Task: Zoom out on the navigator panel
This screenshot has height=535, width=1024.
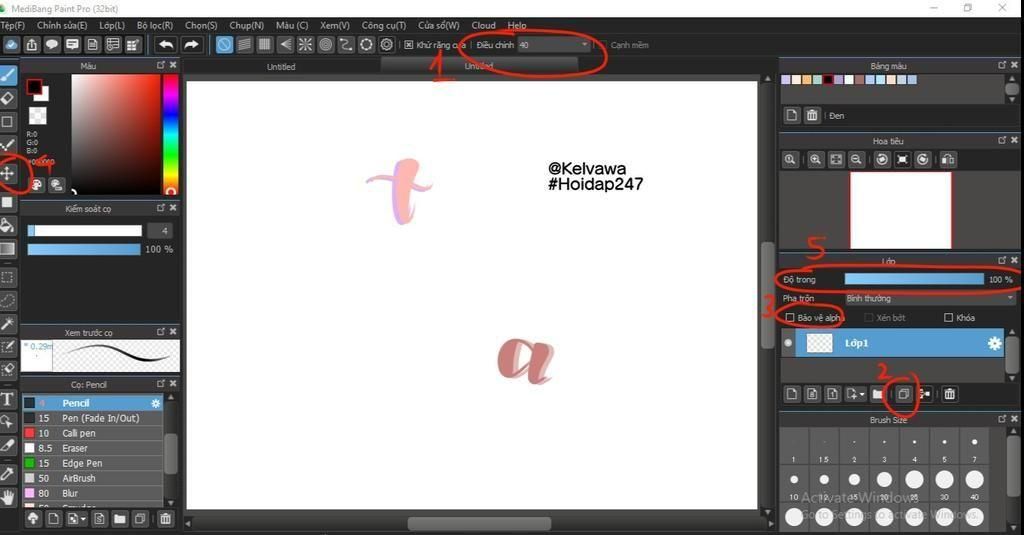Action: pos(856,159)
